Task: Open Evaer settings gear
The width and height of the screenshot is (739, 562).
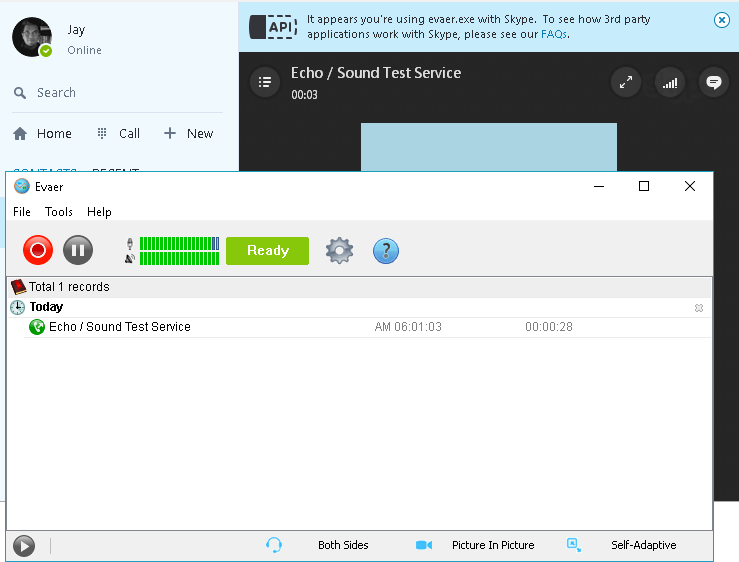Action: (340, 250)
